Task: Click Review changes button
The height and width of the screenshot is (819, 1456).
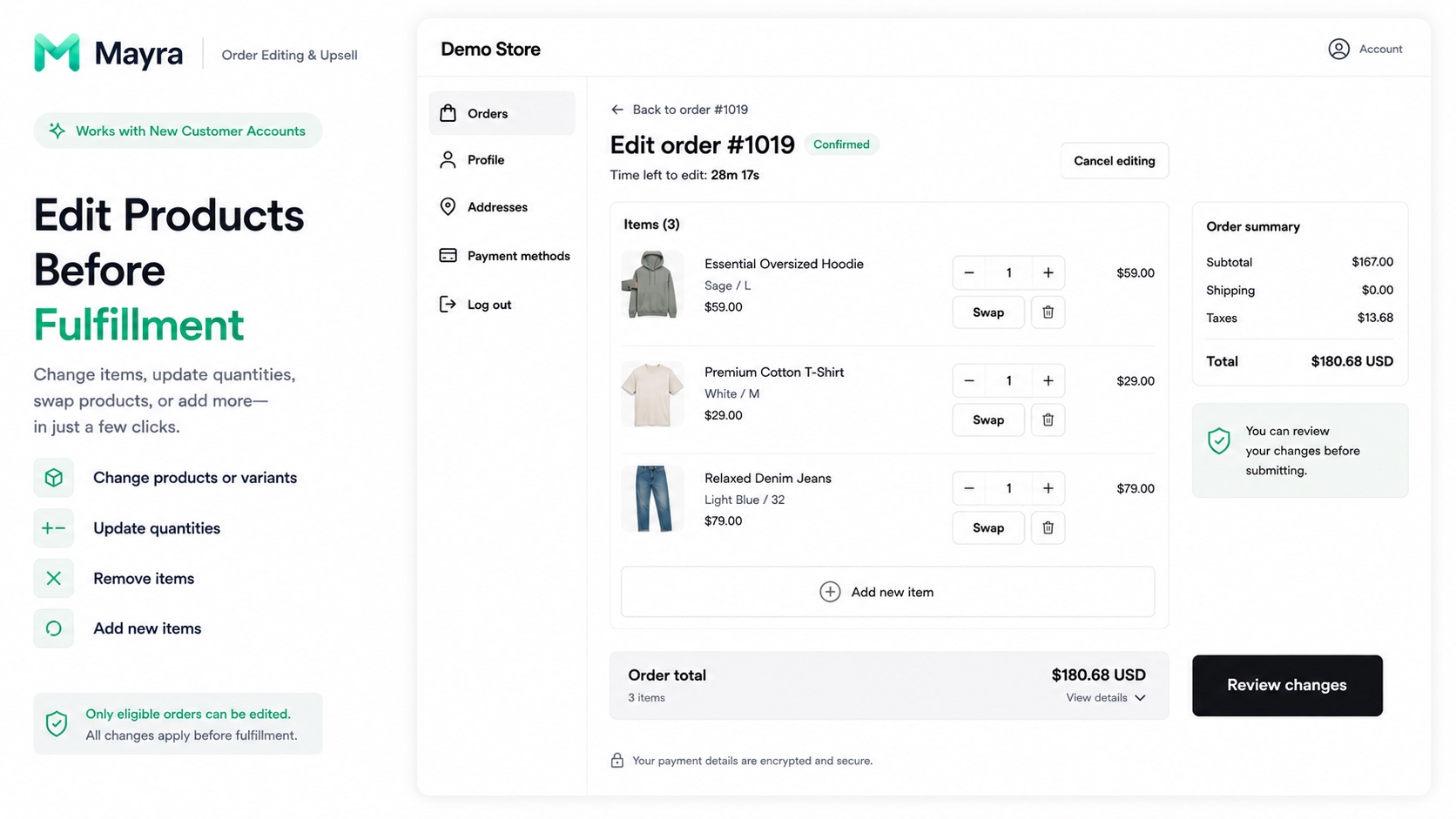Action: pos(1287,686)
